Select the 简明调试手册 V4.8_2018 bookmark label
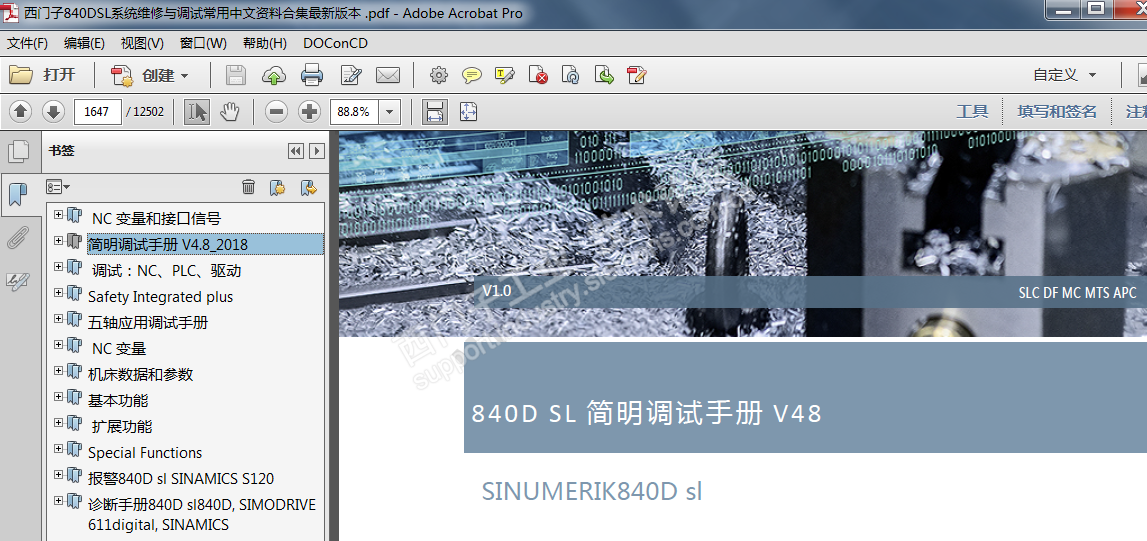This screenshot has height=541, width=1147. click(205, 244)
